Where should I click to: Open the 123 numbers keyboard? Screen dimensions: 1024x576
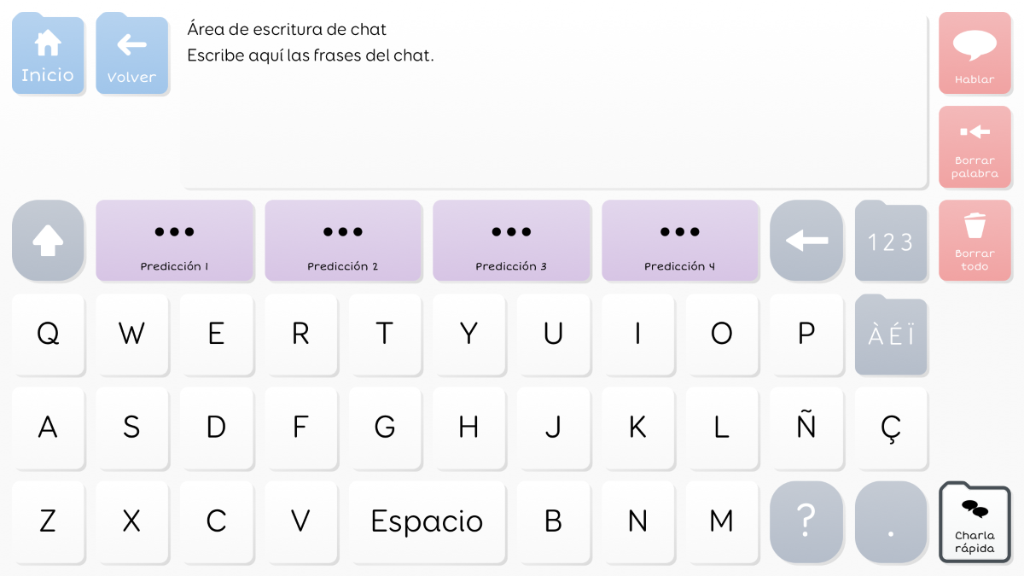(x=890, y=241)
